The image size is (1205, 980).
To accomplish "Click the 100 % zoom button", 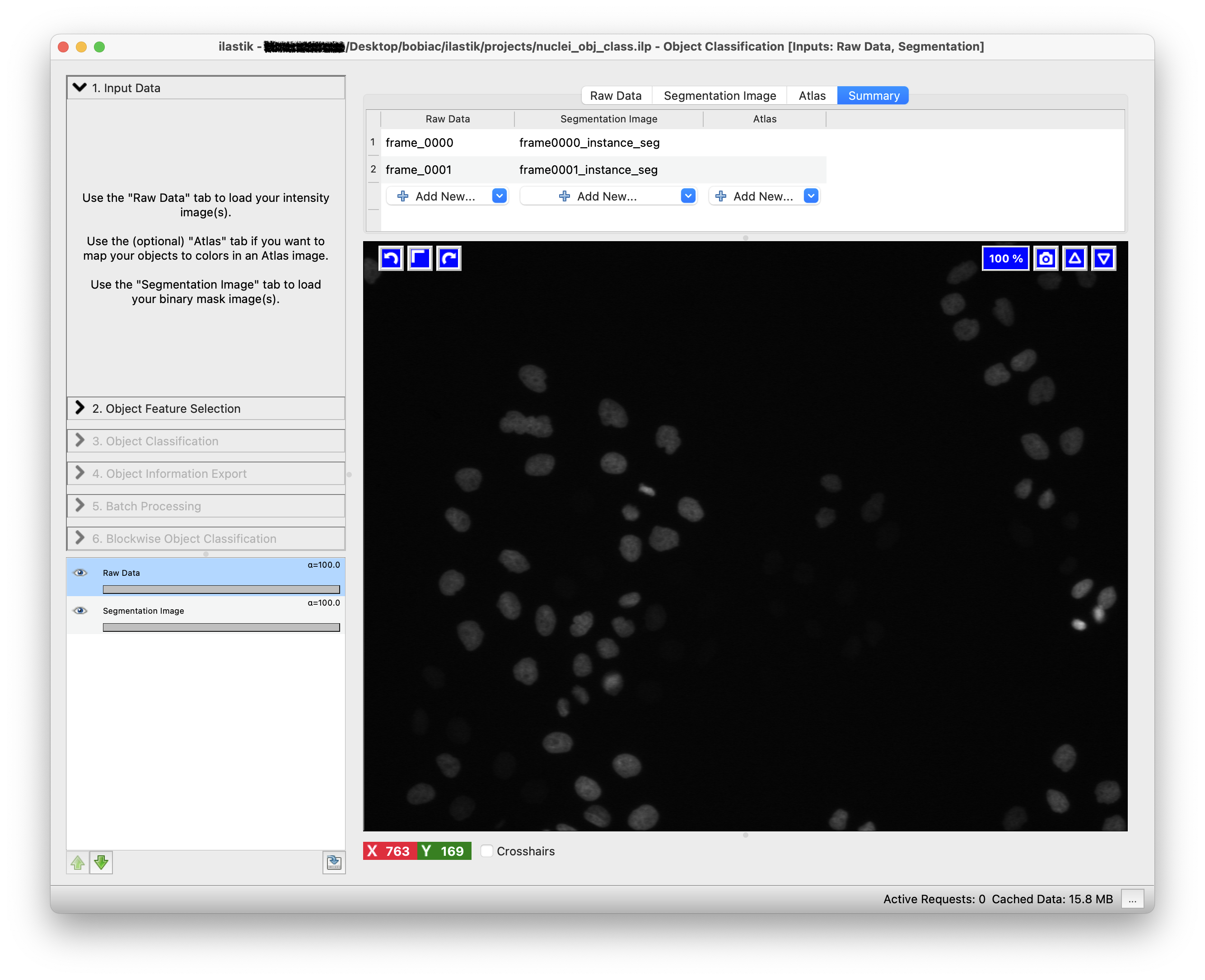I will click(x=1005, y=258).
